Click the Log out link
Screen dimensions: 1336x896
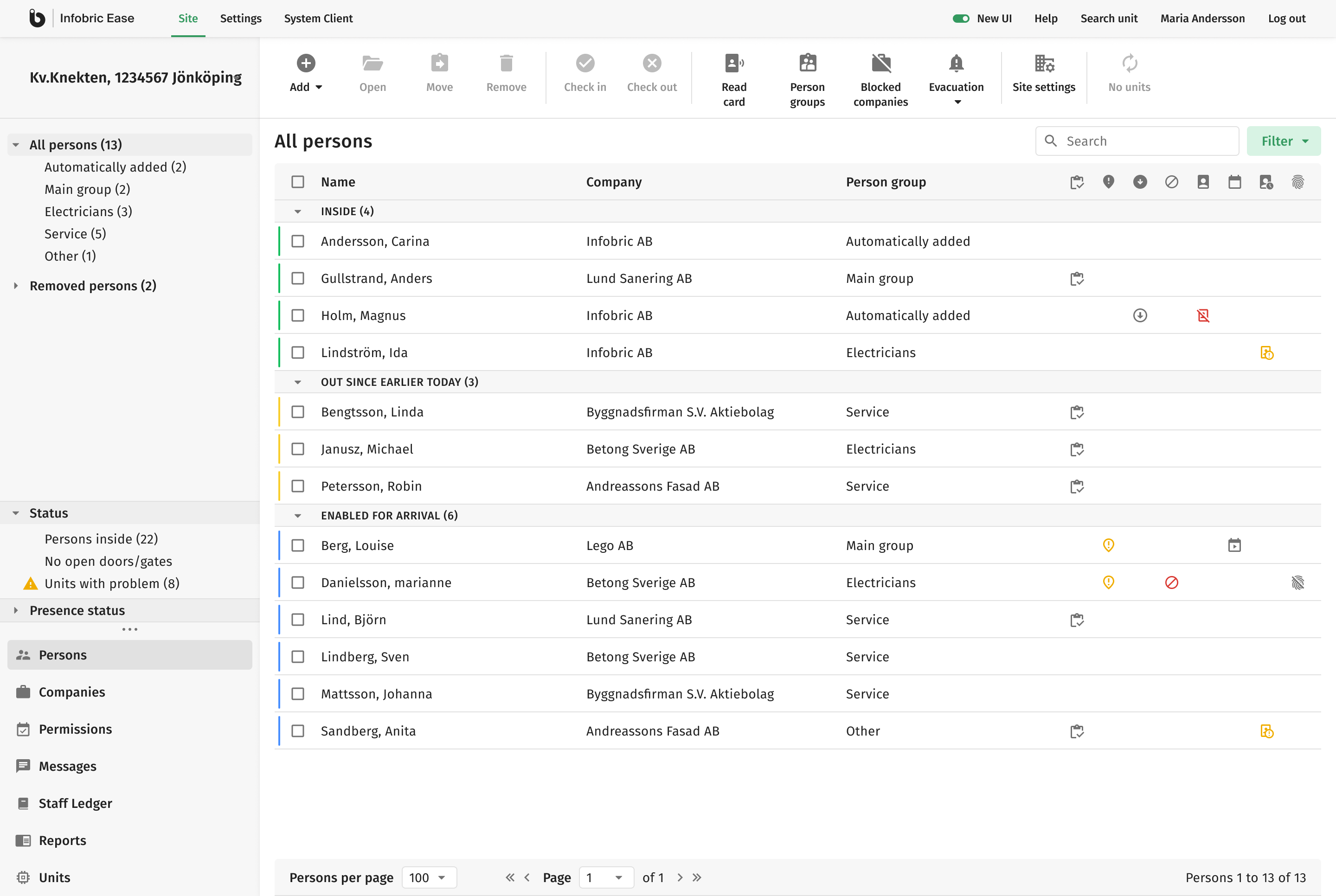point(1286,18)
